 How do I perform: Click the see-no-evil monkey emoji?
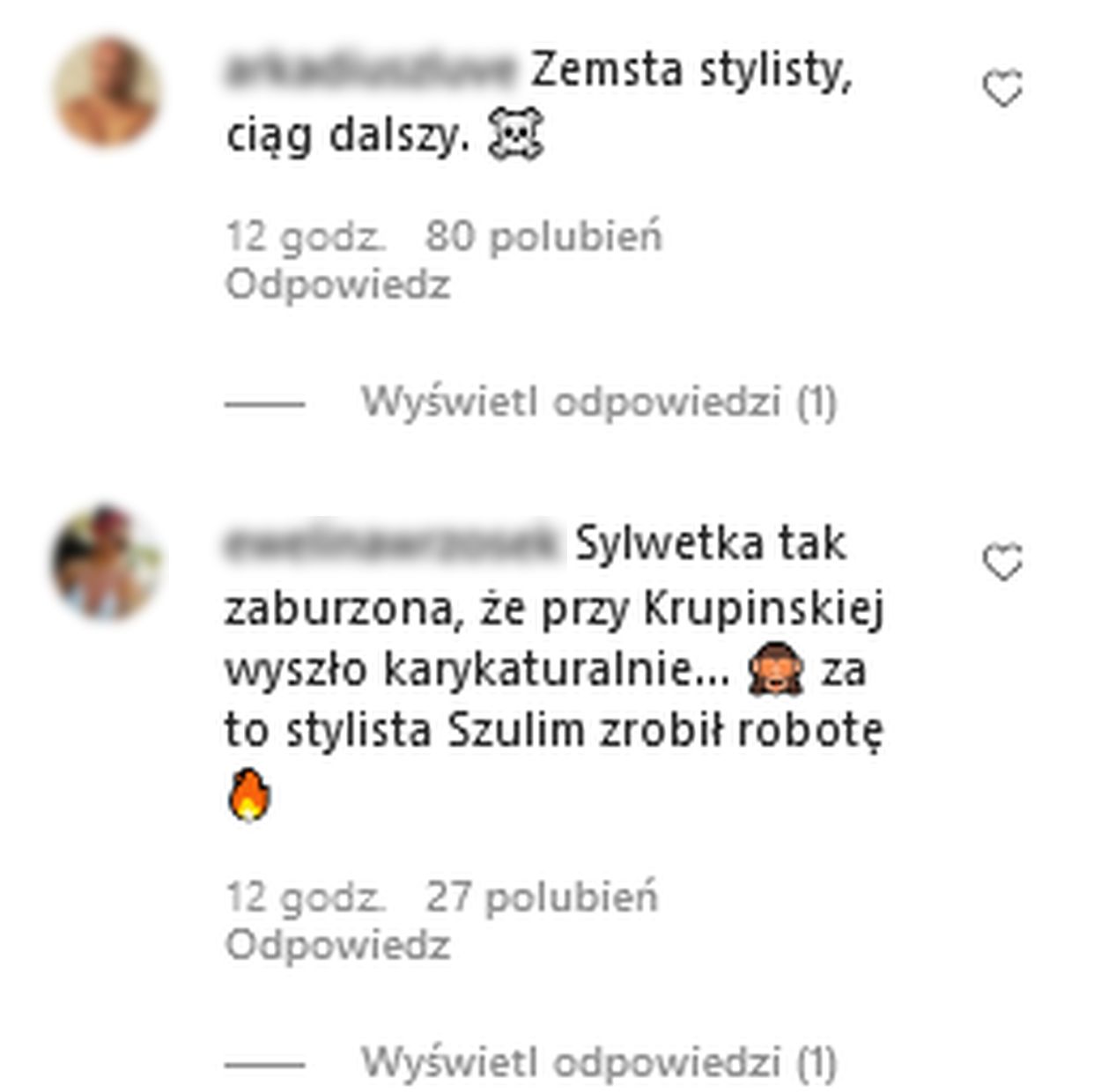tap(775, 669)
